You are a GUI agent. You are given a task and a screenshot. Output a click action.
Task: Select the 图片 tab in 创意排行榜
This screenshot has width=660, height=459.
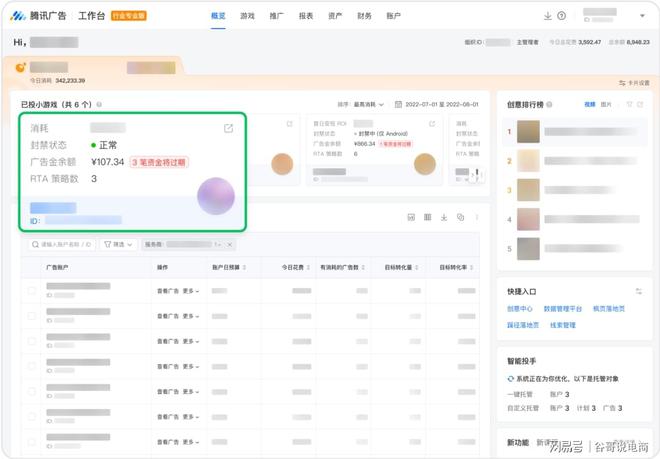606,104
